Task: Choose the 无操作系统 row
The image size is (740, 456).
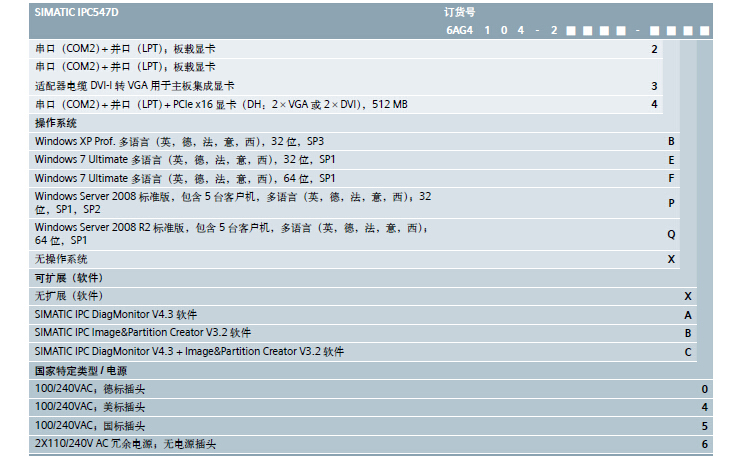Action: 62,259
